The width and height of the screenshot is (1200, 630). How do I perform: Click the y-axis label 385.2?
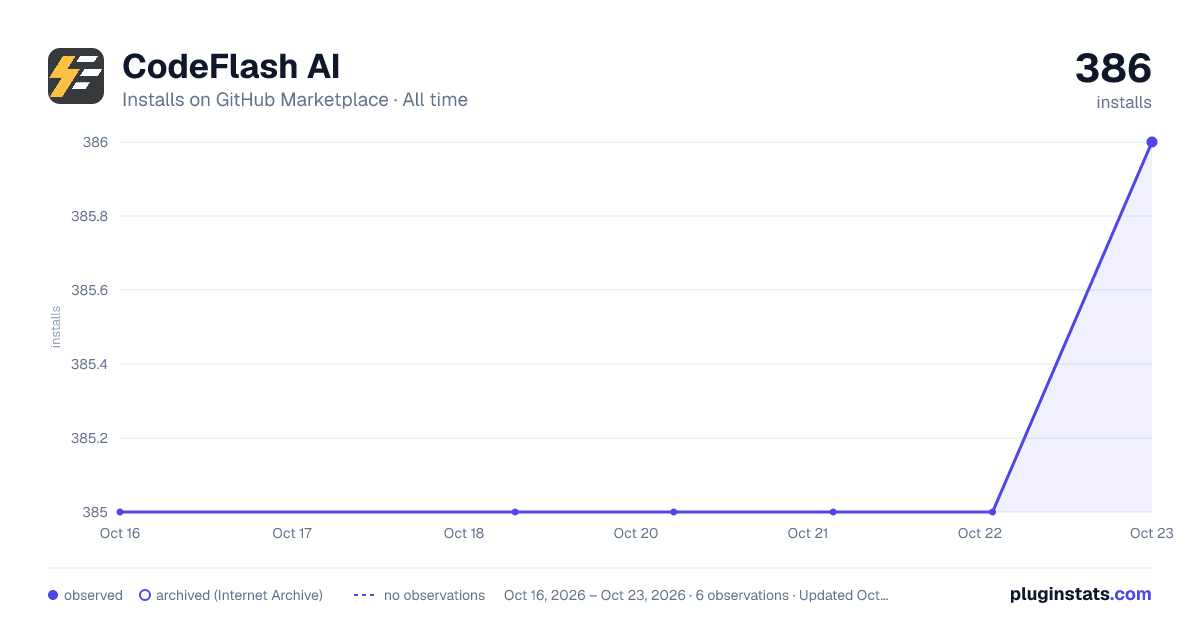point(89,438)
